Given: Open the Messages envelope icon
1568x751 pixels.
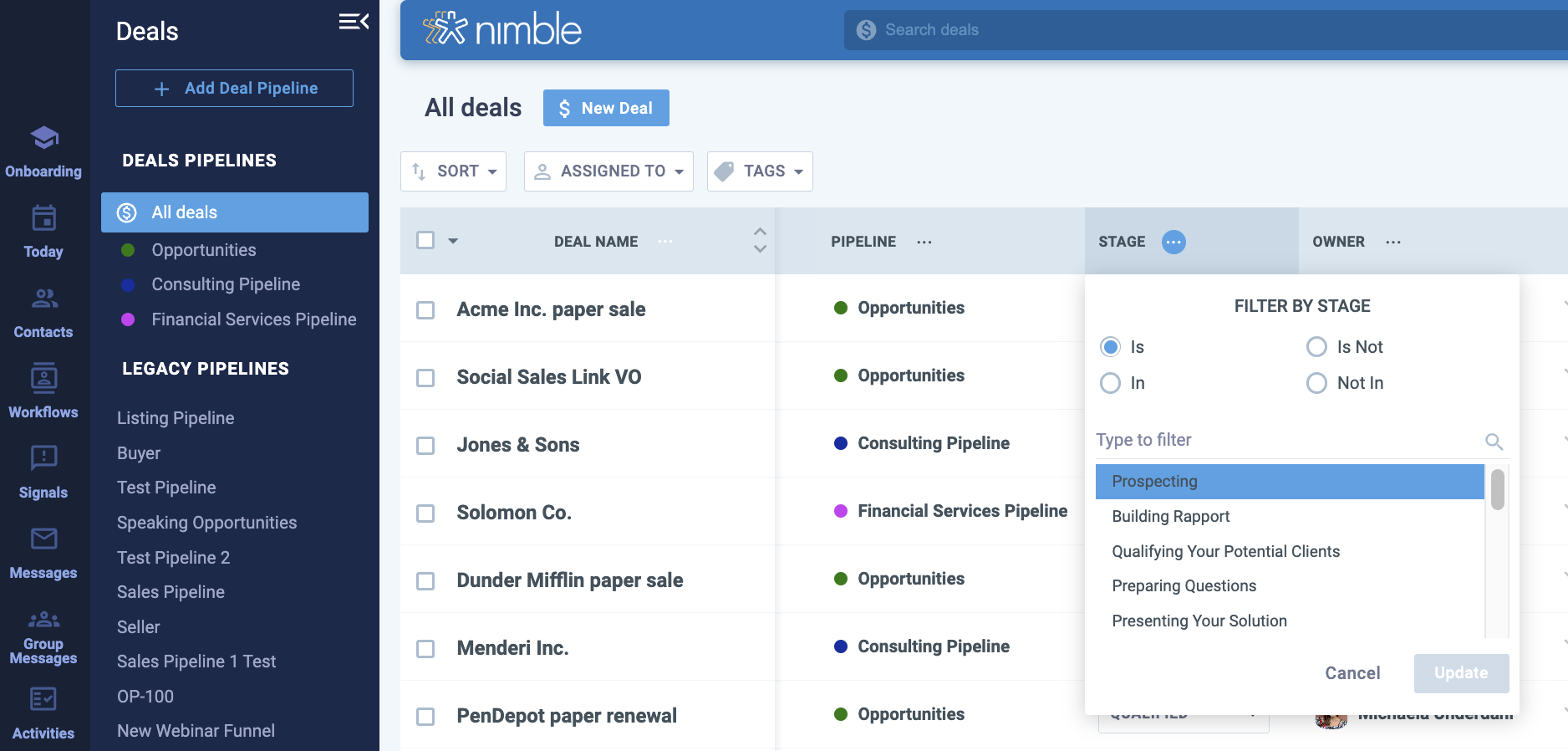Looking at the screenshot, I should 43,539.
